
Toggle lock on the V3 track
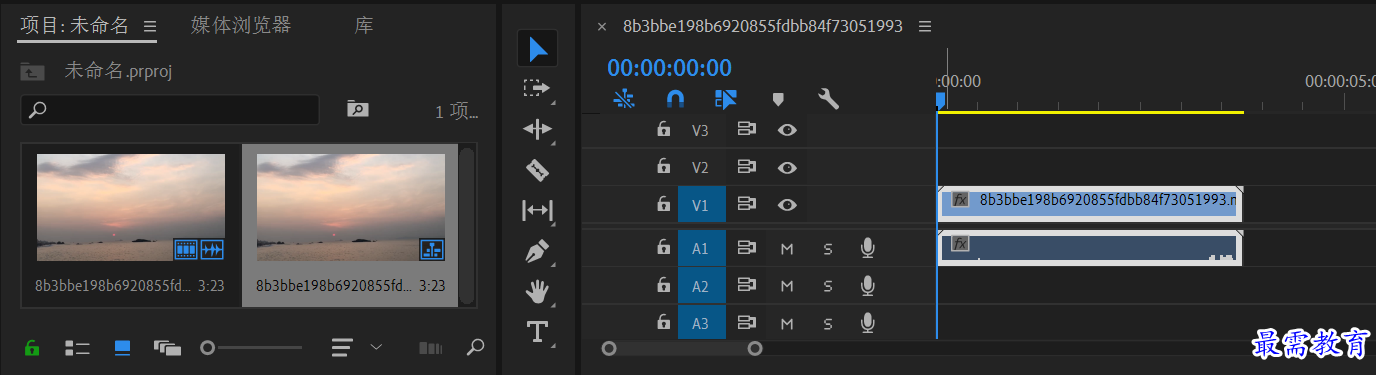click(662, 129)
